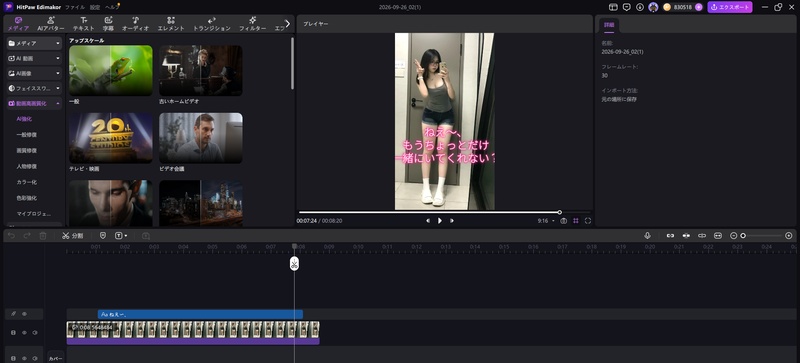
Task: Toggle visibility eye of text track
Action: click(24, 314)
